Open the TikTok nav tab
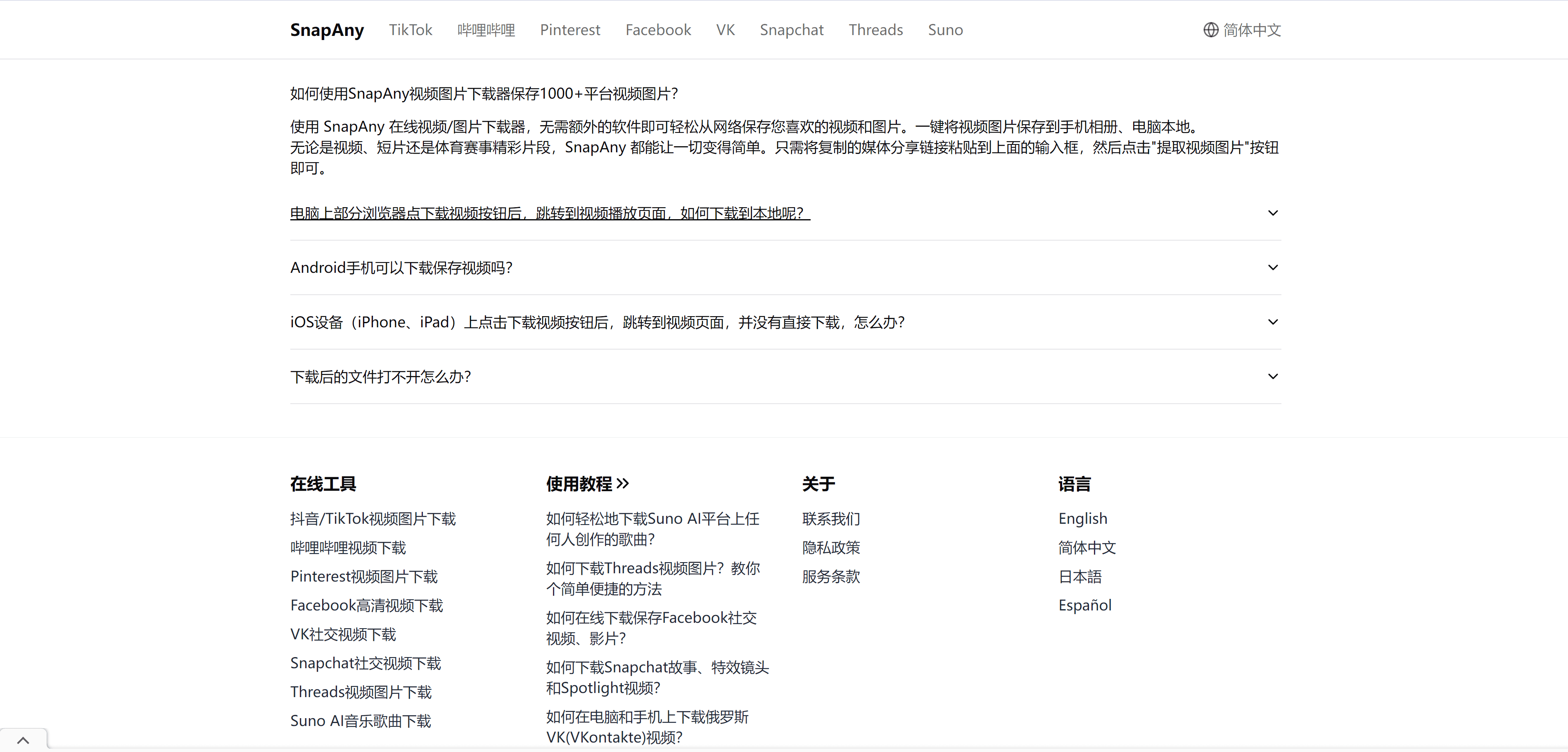This screenshot has width=1568, height=752. (410, 30)
